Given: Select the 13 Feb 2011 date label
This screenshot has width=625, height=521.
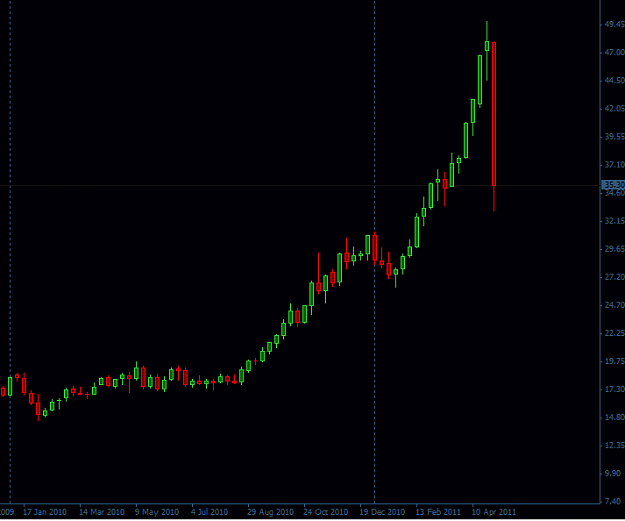Looking at the screenshot, I should tap(438, 512).
